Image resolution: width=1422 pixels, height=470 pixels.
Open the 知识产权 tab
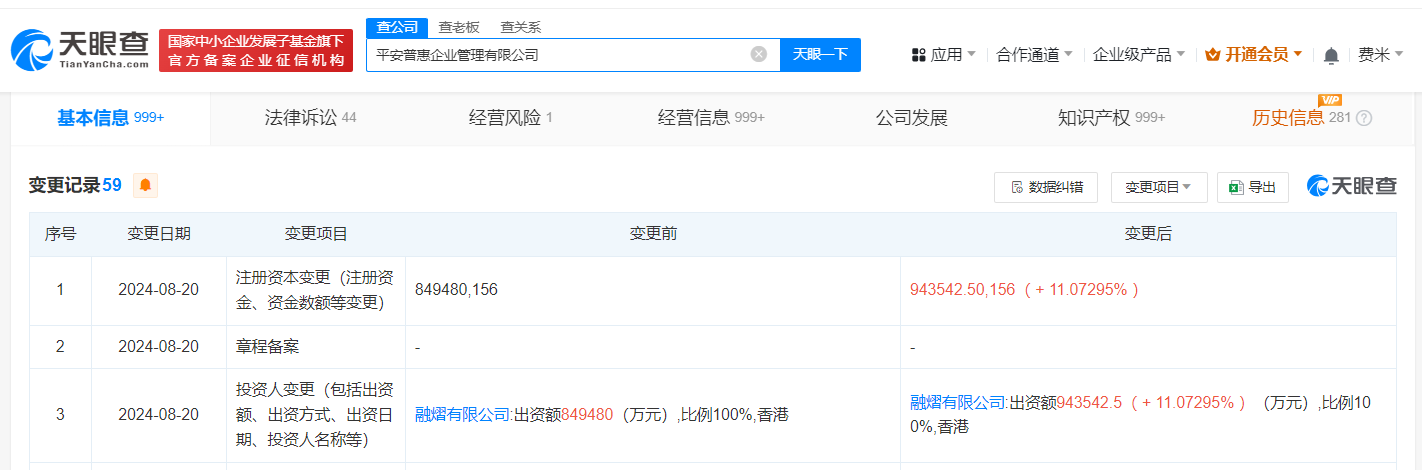pyautogui.click(x=1111, y=118)
